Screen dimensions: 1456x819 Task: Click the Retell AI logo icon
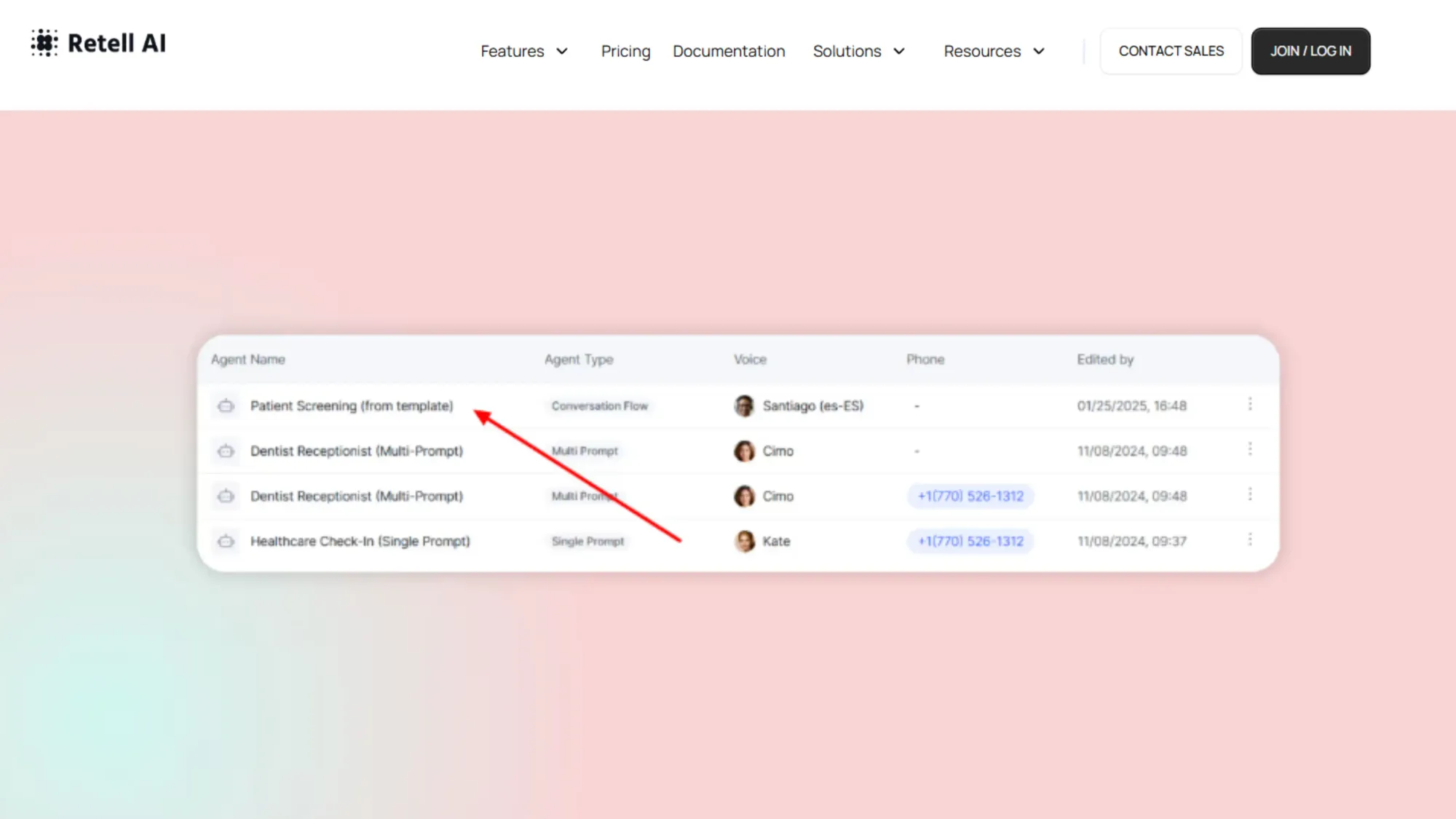coord(44,43)
